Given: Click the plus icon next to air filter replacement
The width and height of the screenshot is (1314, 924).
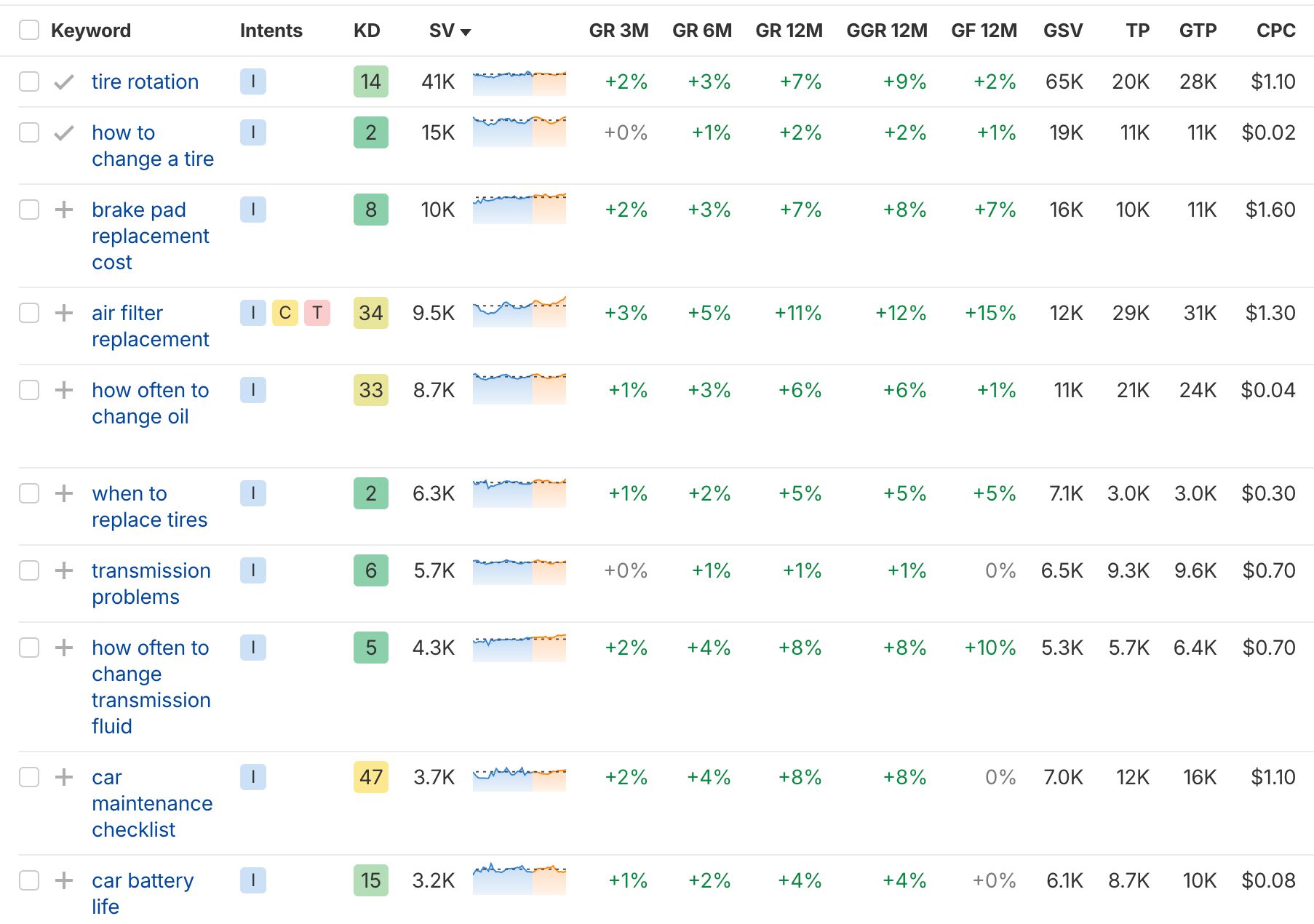Looking at the screenshot, I should click(64, 313).
